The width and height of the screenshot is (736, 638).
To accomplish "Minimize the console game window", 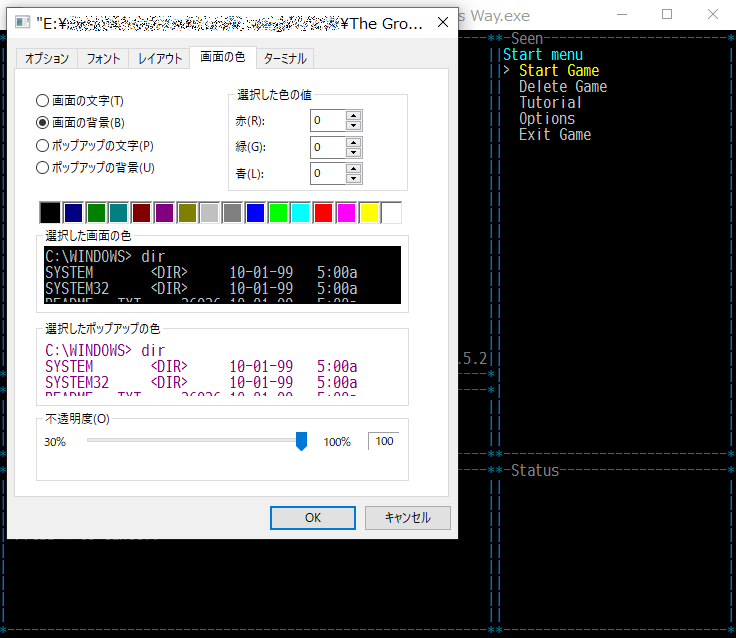I will pyautogui.click(x=622, y=15).
